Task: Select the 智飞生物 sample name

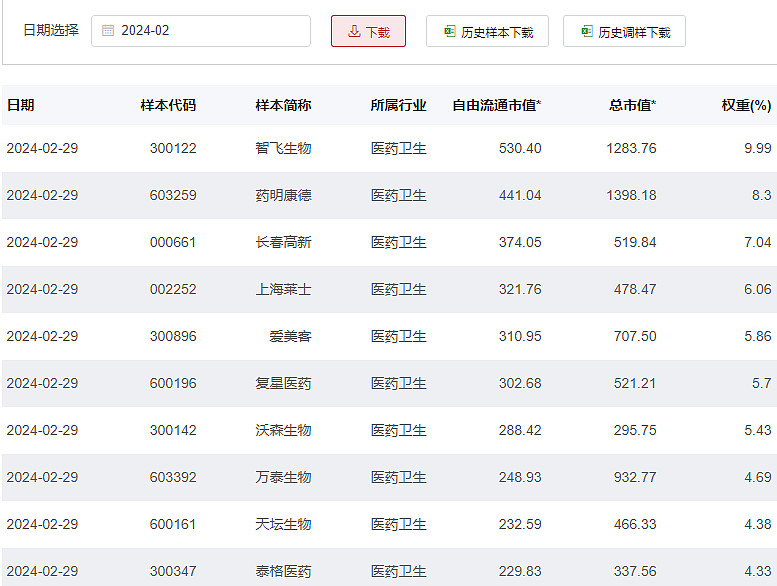Action: coord(283,148)
